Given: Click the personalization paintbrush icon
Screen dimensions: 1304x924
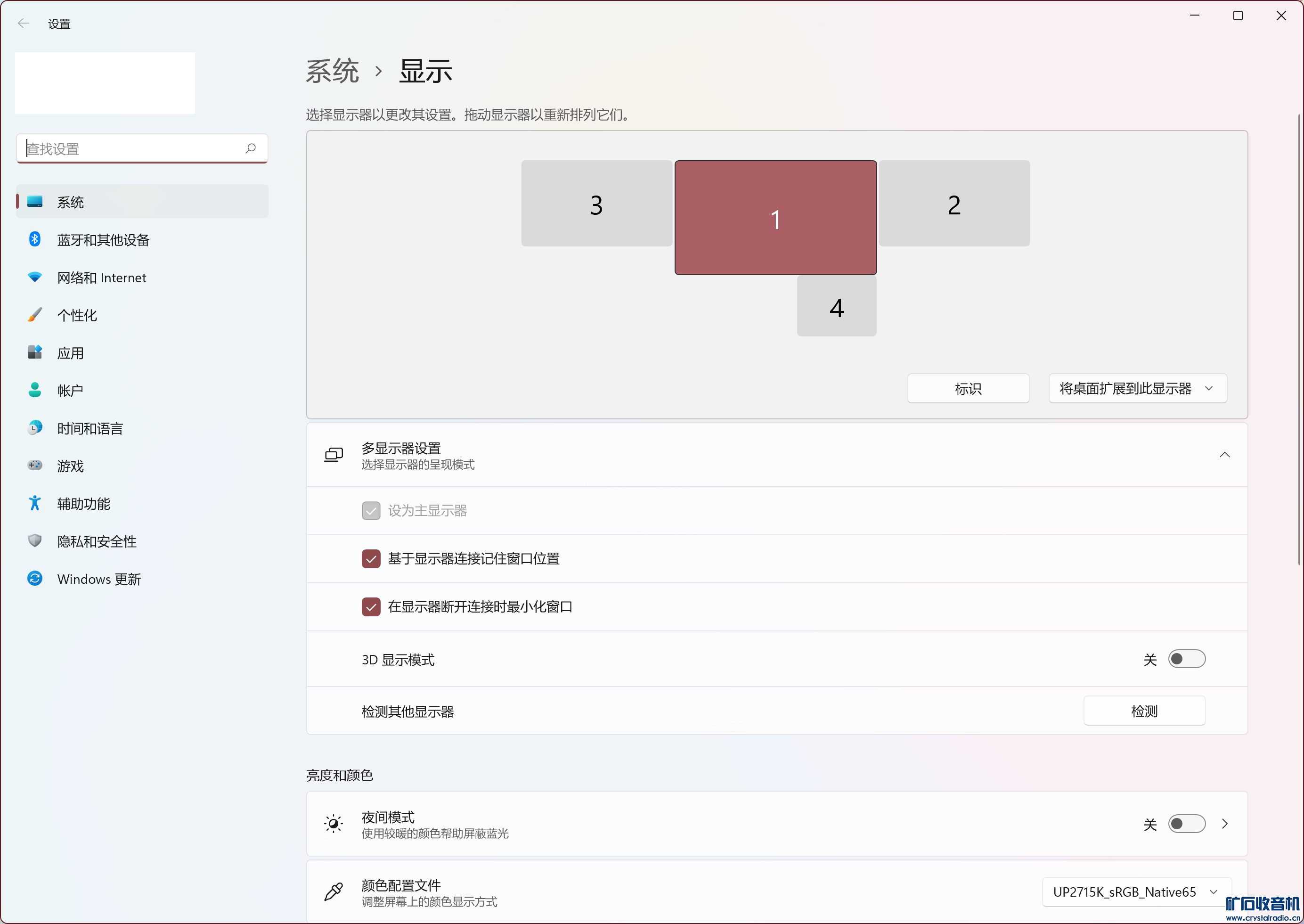Looking at the screenshot, I should [35, 315].
